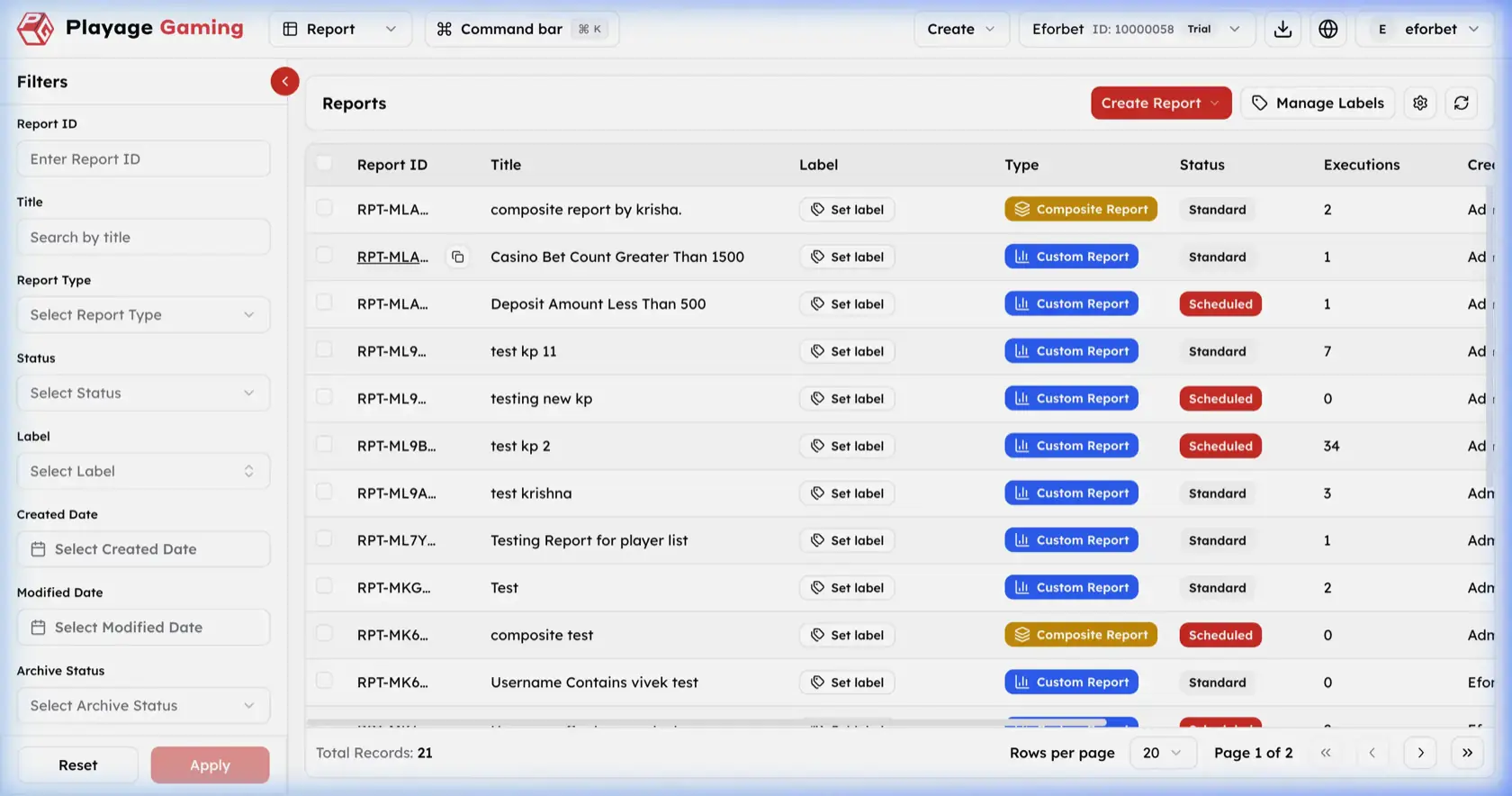Check the test krishna row
This screenshot has height=796, width=1512.
coord(324,492)
